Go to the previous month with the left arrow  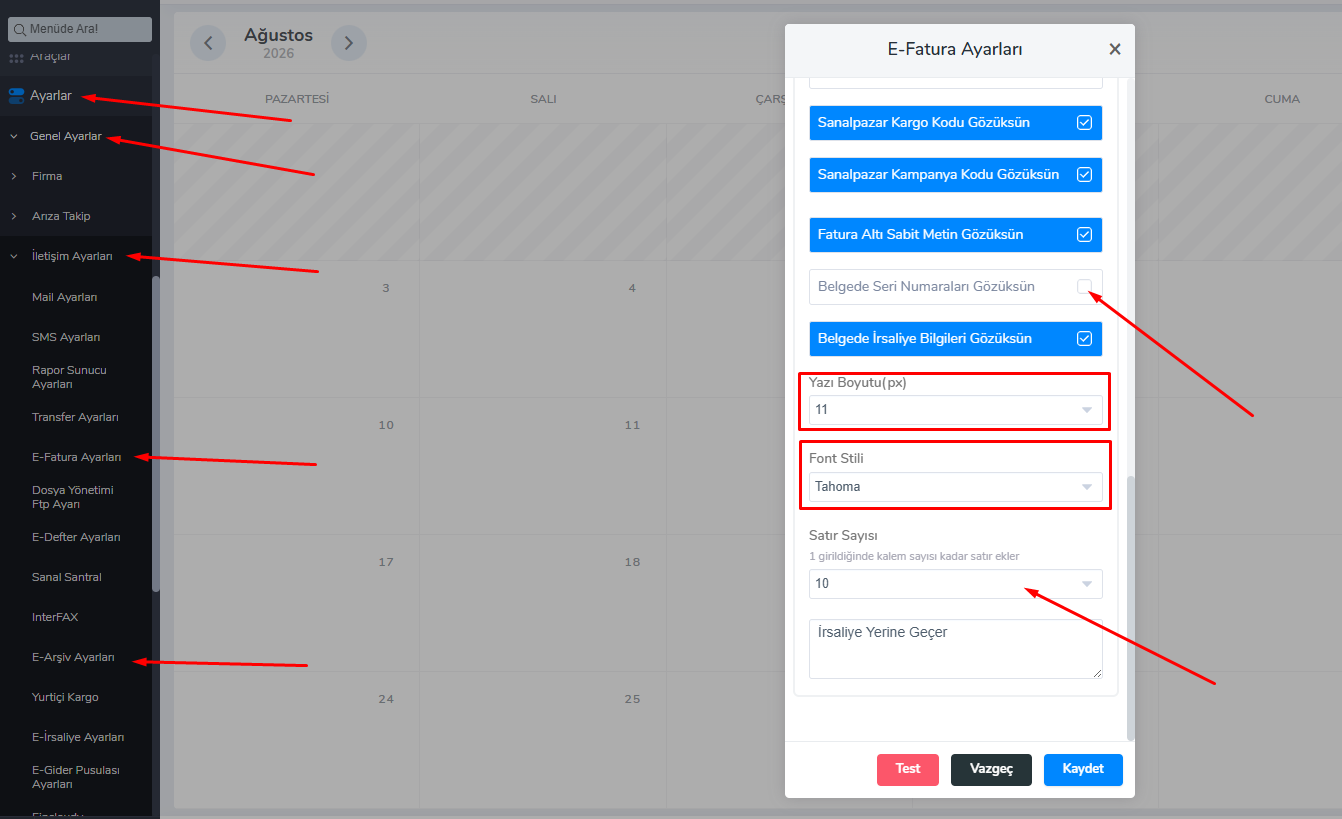click(x=208, y=42)
